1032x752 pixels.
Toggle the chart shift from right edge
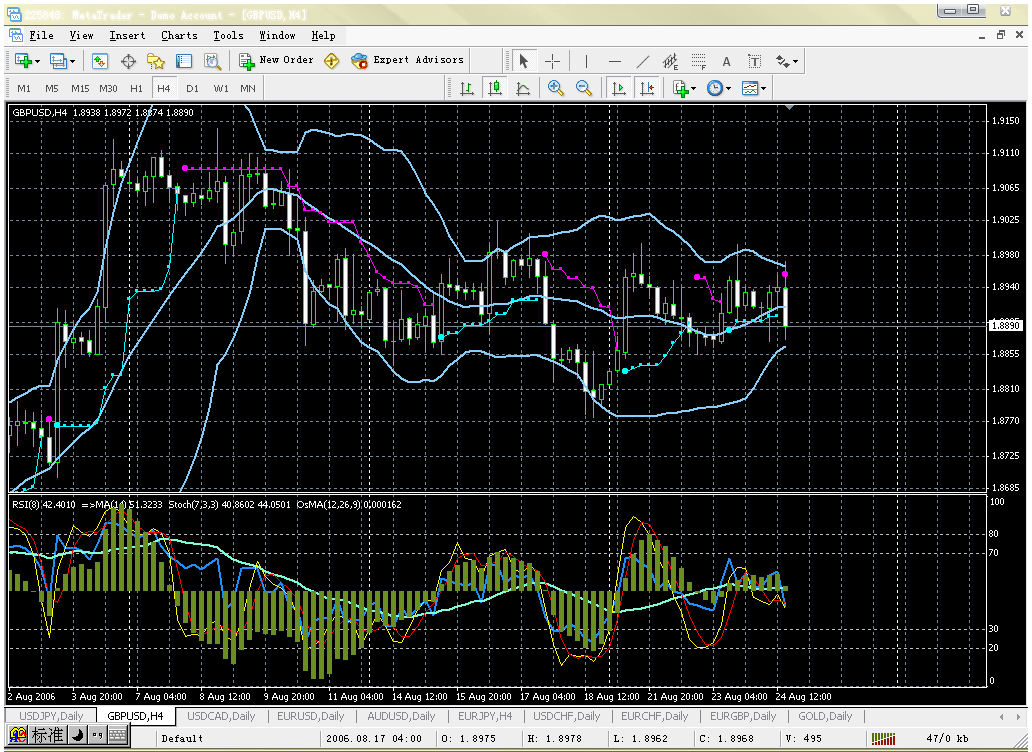click(647, 88)
